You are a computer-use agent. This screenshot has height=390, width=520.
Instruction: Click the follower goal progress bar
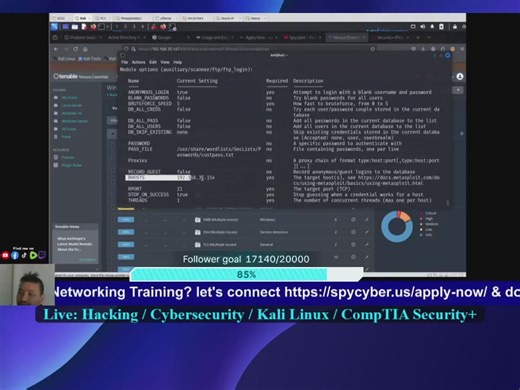click(246, 274)
